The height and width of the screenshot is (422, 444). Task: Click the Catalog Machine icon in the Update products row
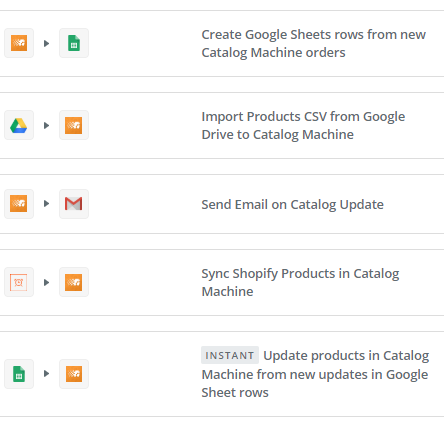point(74,374)
